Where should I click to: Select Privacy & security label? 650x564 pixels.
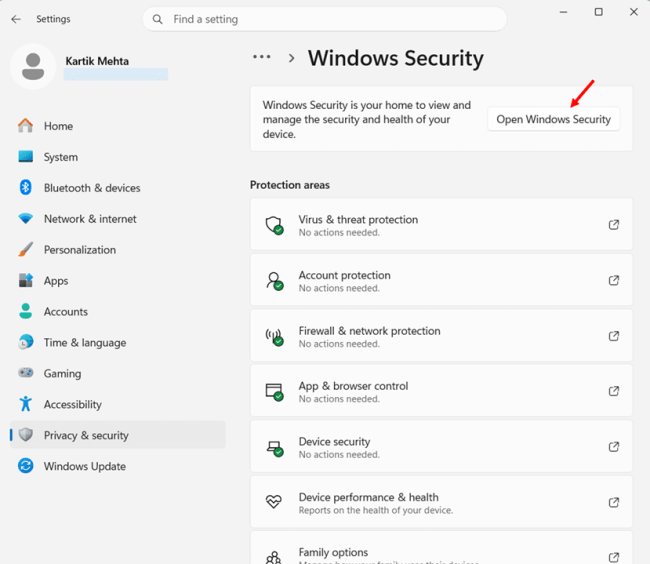[x=86, y=436]
